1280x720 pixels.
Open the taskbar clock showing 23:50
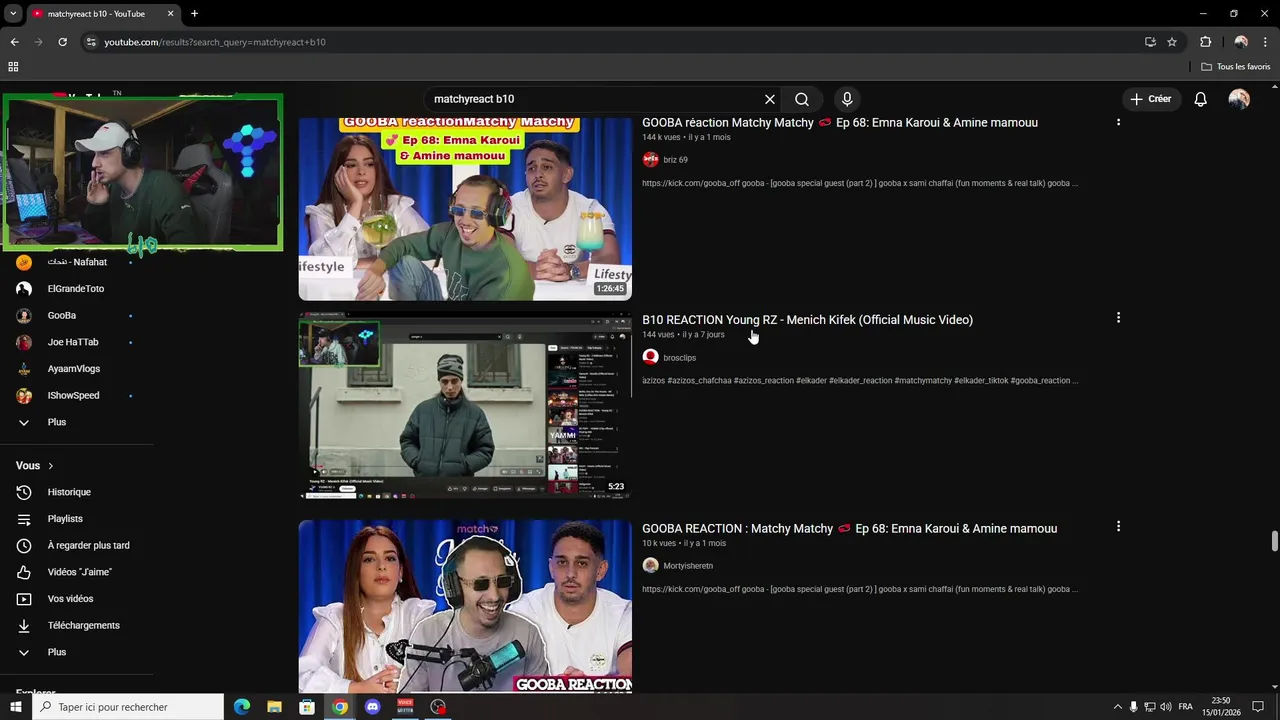1221,707
